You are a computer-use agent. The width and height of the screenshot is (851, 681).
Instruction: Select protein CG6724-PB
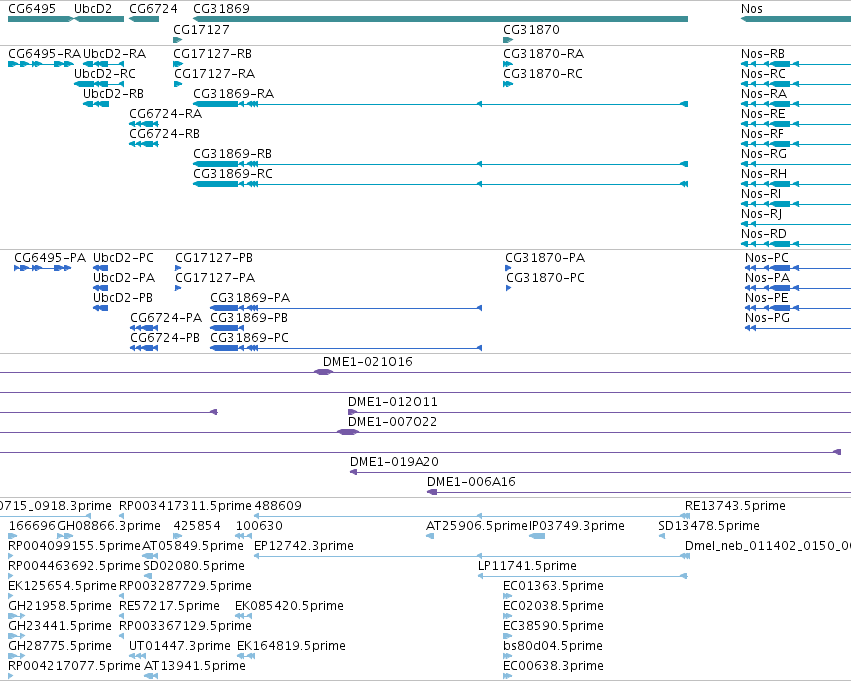(165, 338)
